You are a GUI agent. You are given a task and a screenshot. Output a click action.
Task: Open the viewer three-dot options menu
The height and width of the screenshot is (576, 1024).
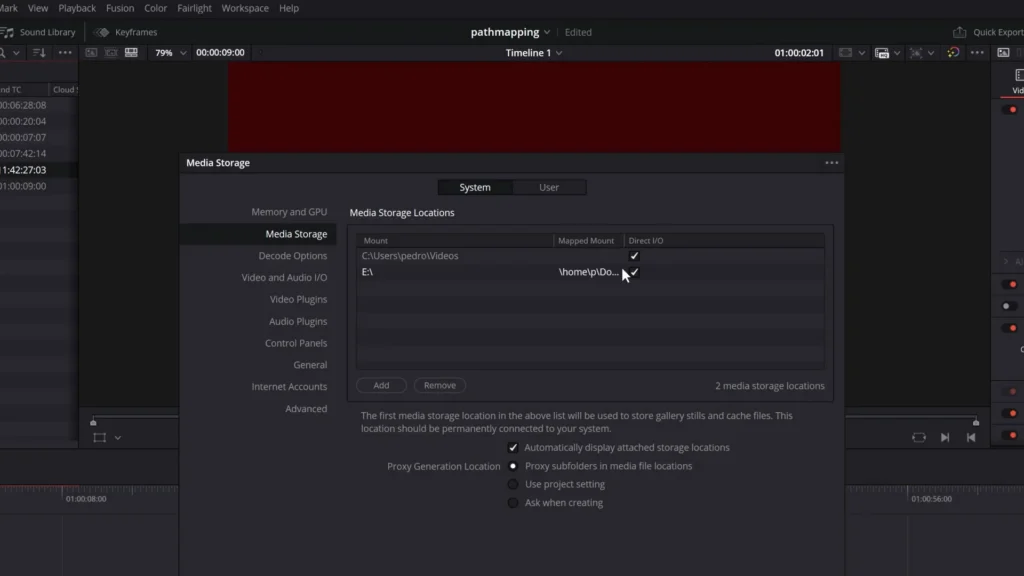click(977, 53)
